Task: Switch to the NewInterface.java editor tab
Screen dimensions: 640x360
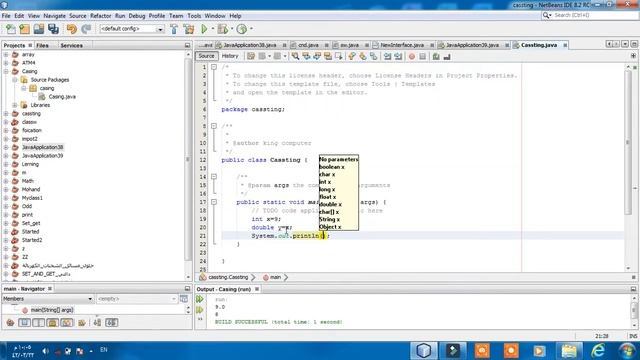Action: pos(402,45)
